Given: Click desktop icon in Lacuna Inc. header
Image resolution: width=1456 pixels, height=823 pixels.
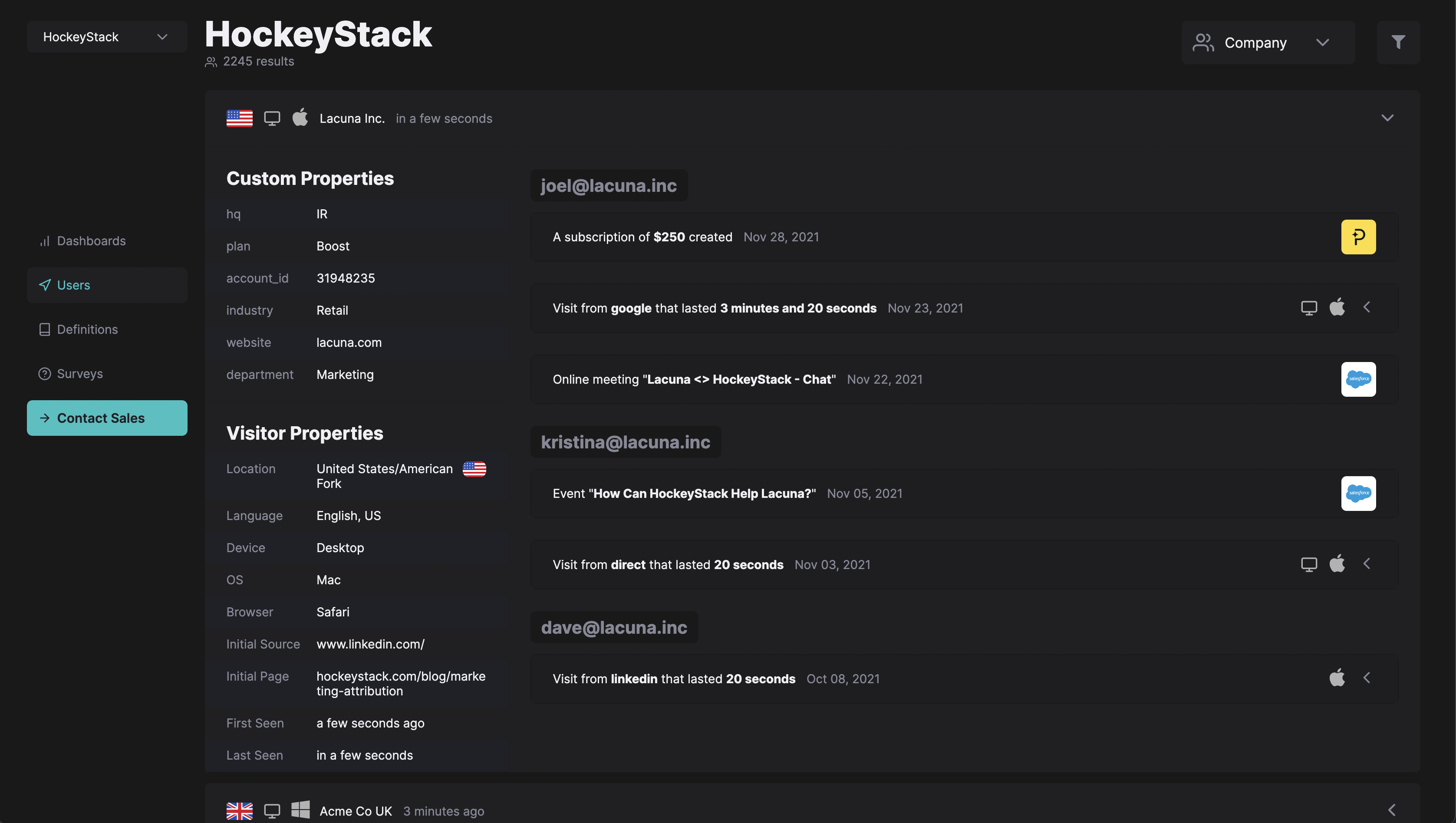Looking at the screenshot, I should 272,119.
